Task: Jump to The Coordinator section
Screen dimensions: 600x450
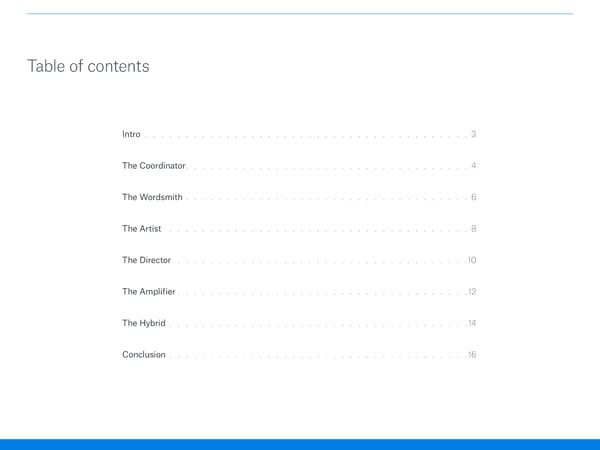Action: [x=152, y=165]
